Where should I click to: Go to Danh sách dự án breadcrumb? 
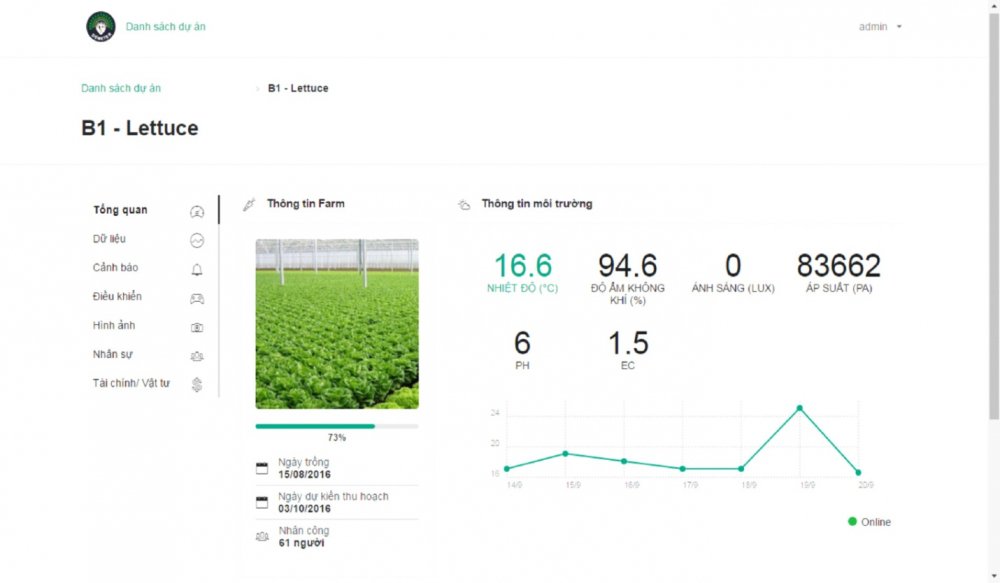tap(121, 88)
